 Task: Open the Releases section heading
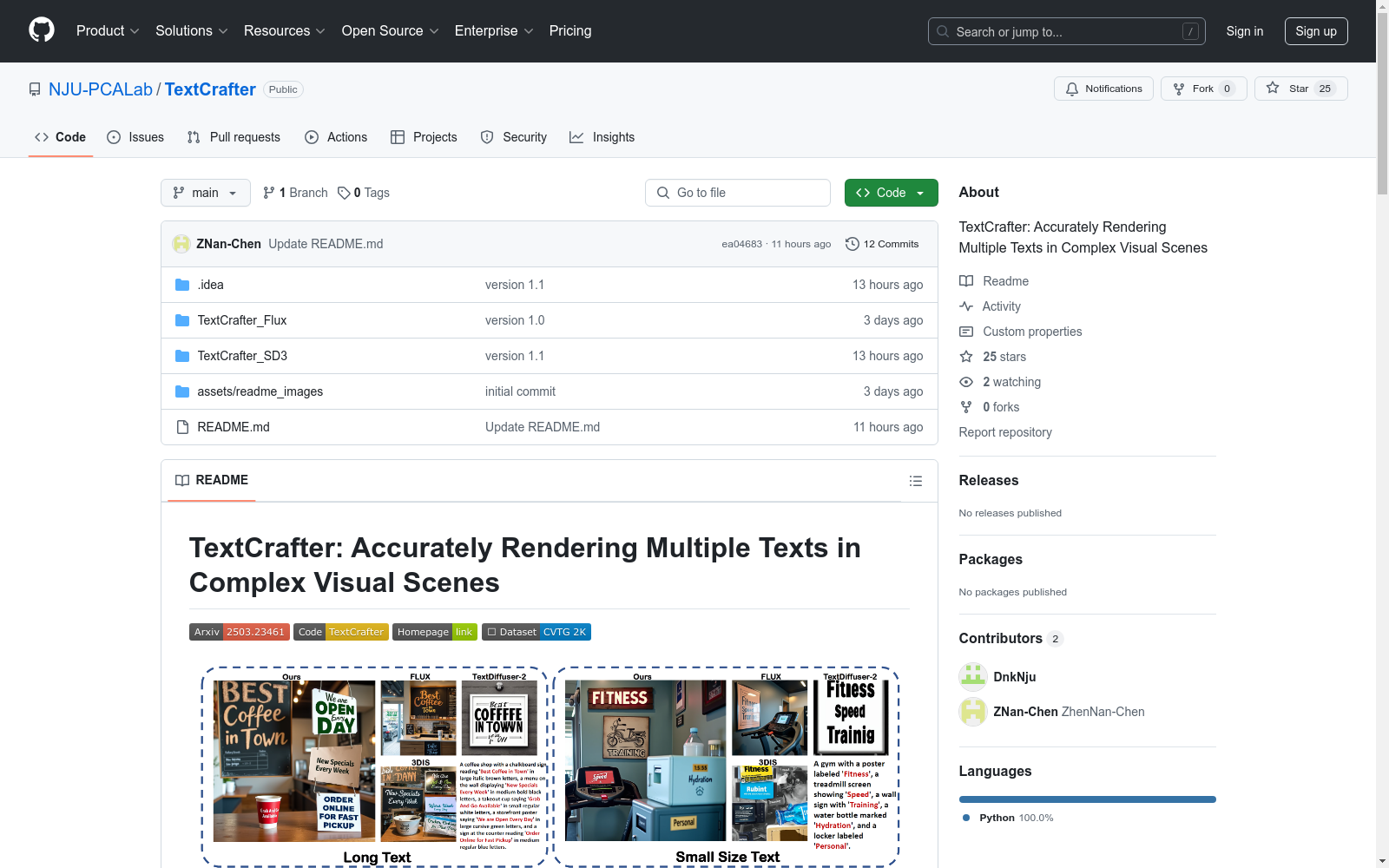[x=989, y=480]
